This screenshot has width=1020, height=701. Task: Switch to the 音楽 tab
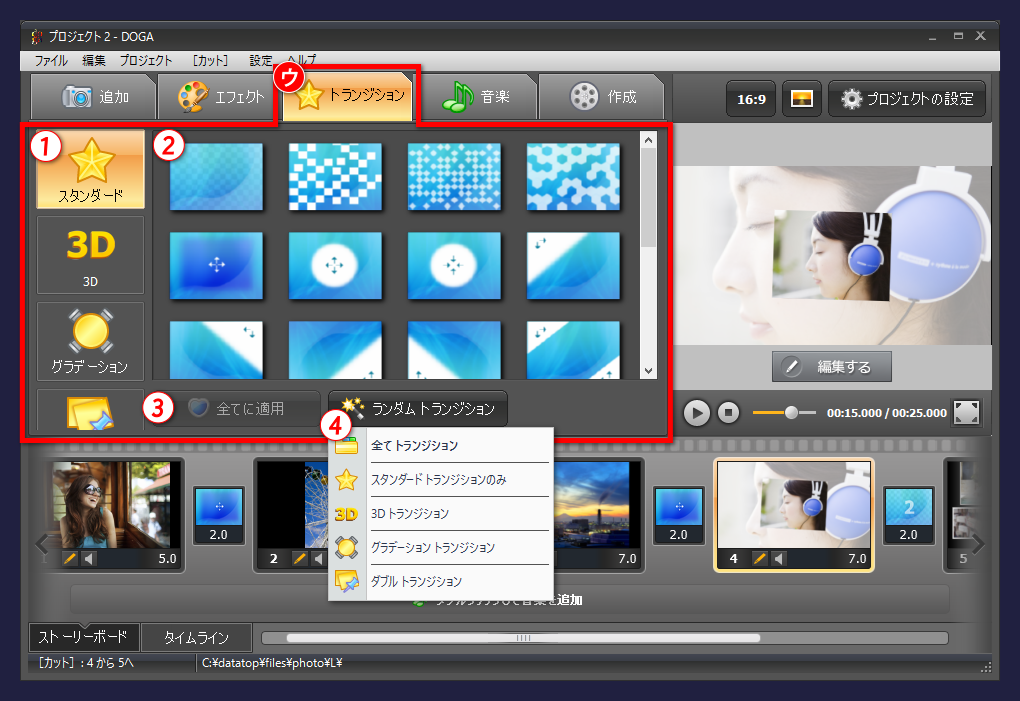(x=477, y=97)
